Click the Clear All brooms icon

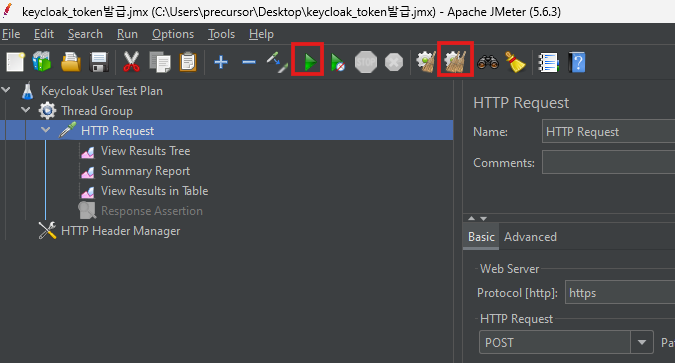[455, 62]
